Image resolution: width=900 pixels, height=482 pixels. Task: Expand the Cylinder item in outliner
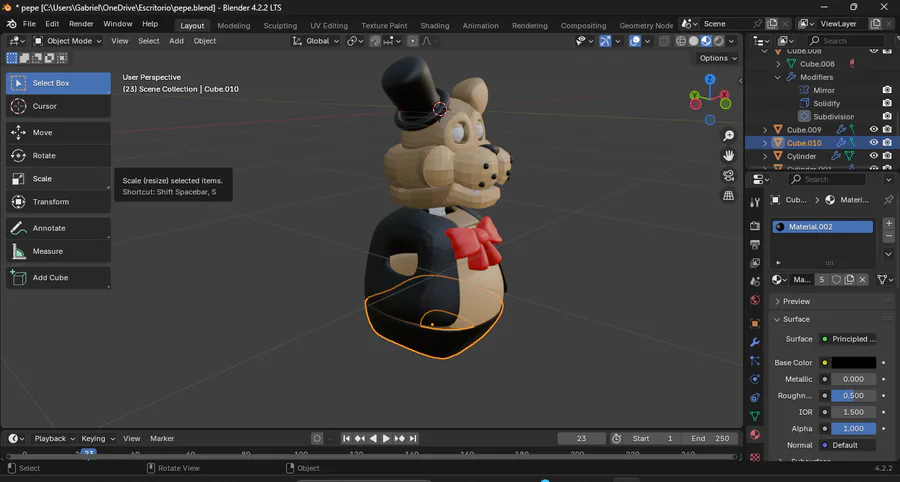tap(765, 156)
